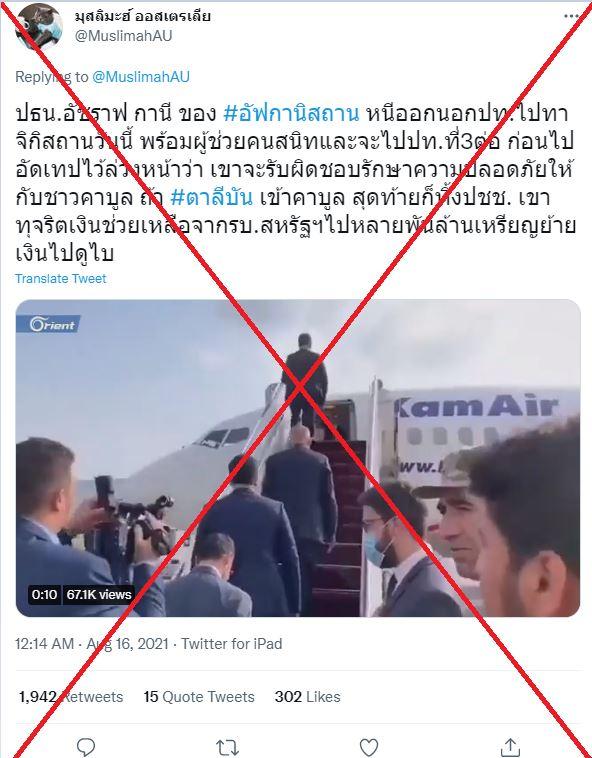Like the tweet with the heart icon

369,747
